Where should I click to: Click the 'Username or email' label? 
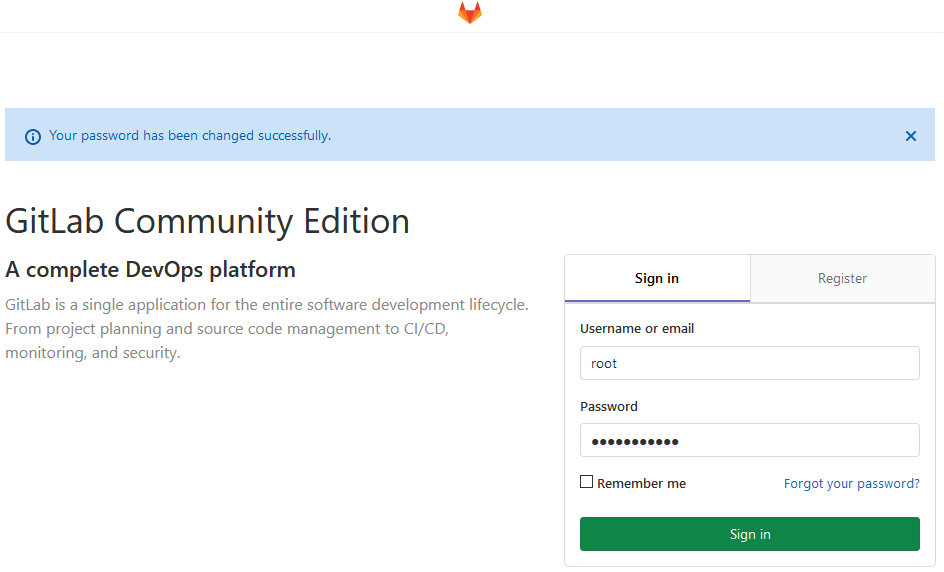click(637, 329)
